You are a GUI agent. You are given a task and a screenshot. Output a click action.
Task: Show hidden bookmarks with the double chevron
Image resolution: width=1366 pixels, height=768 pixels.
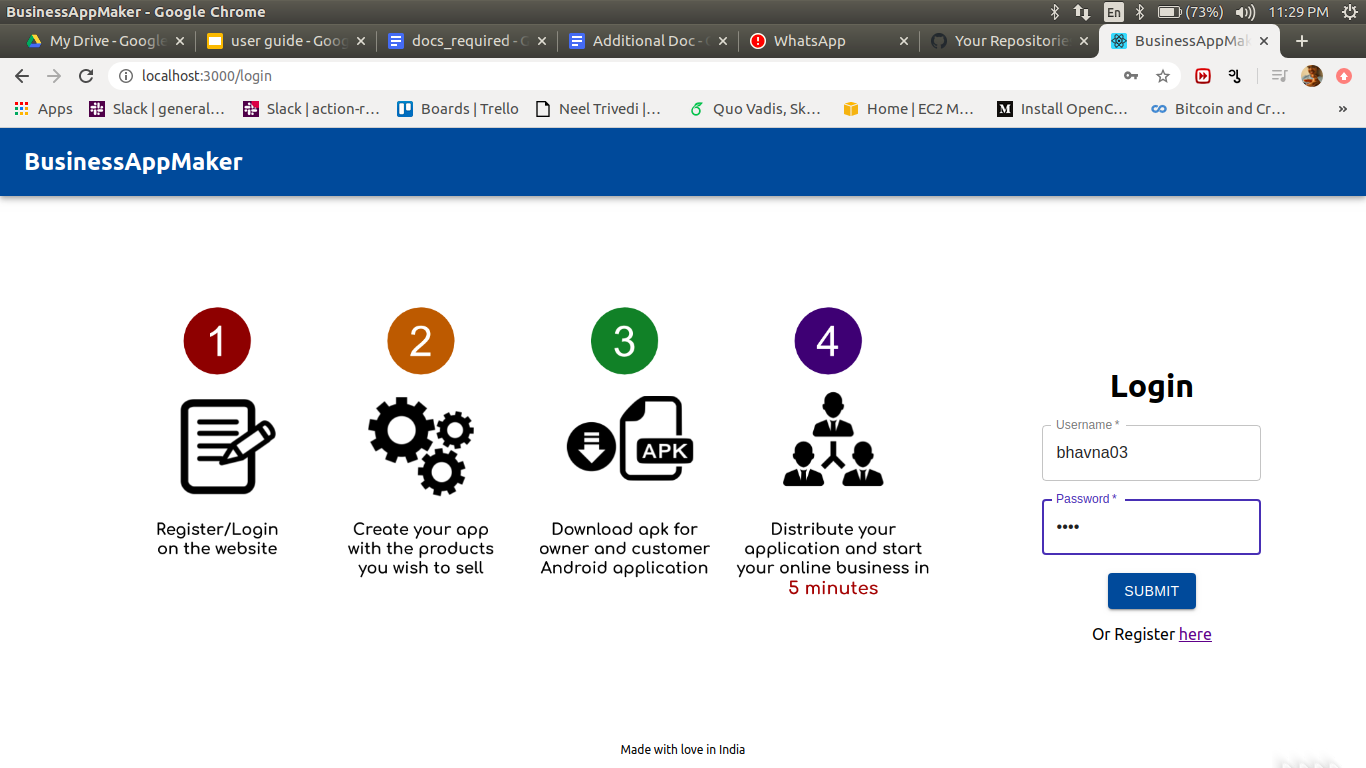(x=1343, y=109)
